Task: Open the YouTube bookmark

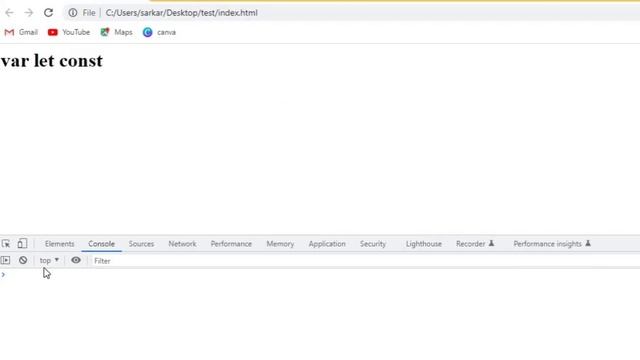Action: [69, 32]
